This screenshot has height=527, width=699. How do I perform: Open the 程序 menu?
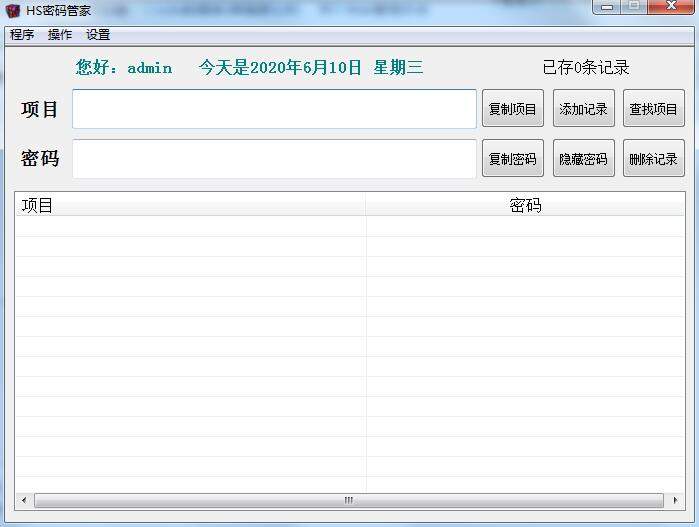pyautogui.click(x=22, y=35)
